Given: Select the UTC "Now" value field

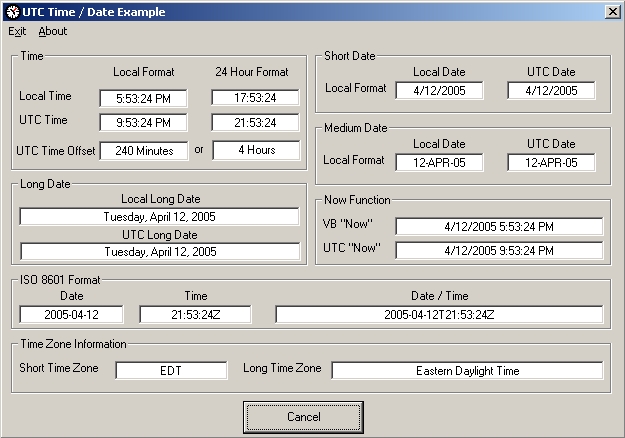Looking at the screenshot, I should pos(499,250).
